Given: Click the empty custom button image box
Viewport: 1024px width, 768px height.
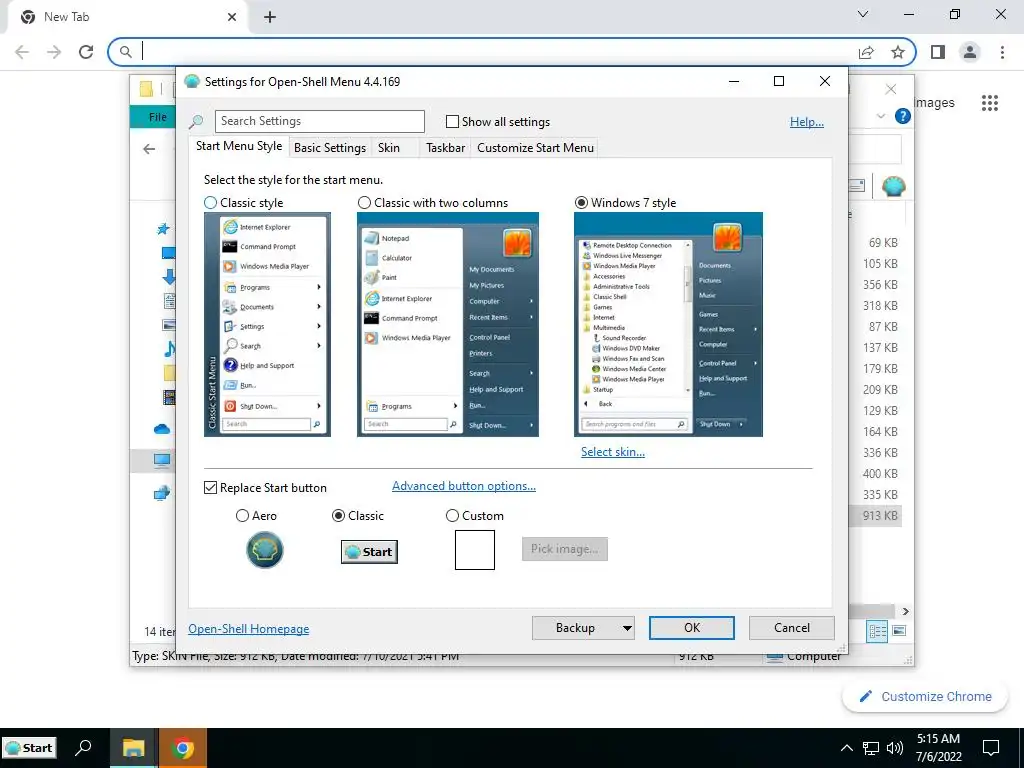Looking at the screenshot, I should click(x=475, y=550).
